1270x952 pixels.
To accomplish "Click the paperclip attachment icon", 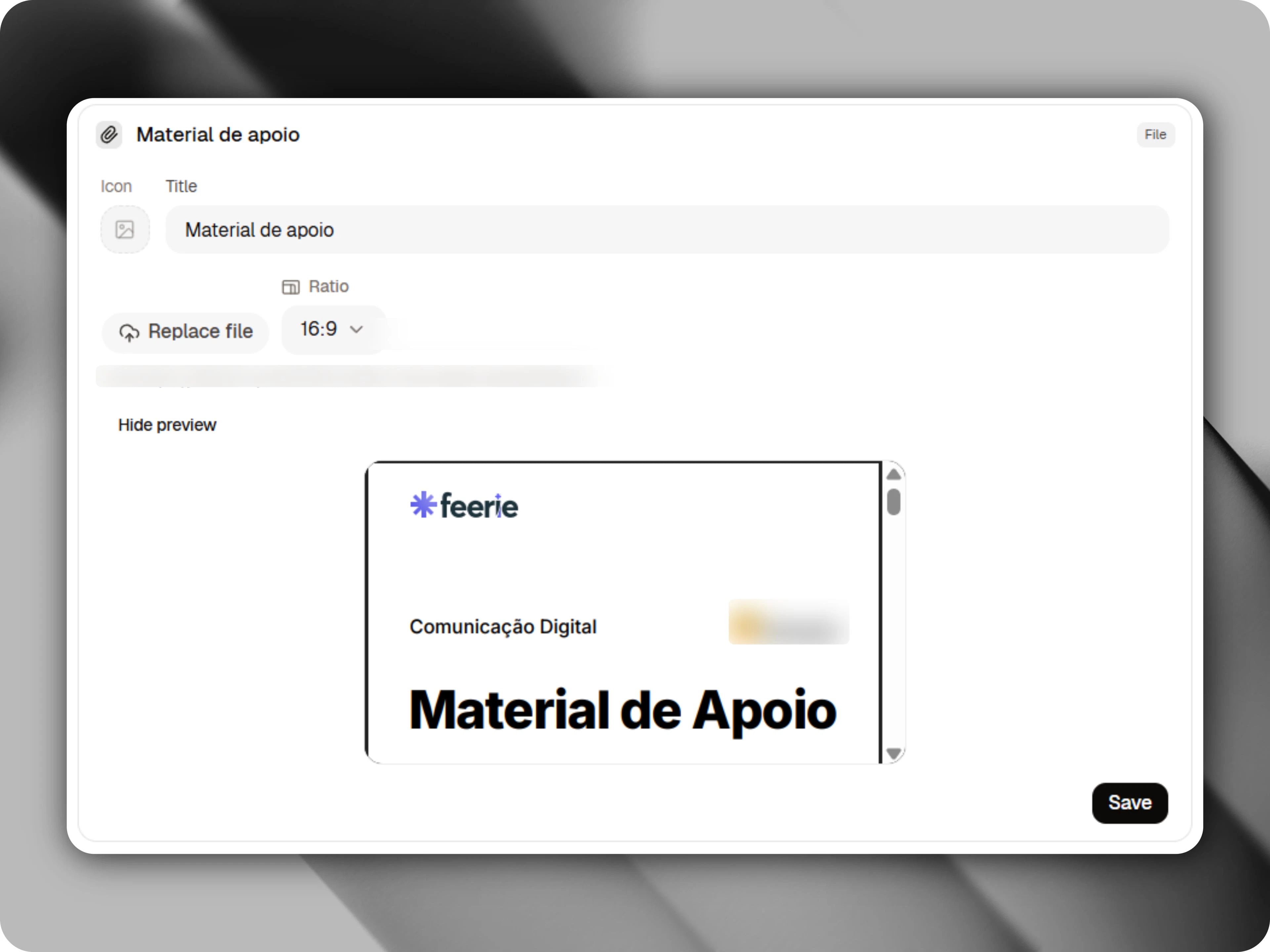I will tap(108, 135).
